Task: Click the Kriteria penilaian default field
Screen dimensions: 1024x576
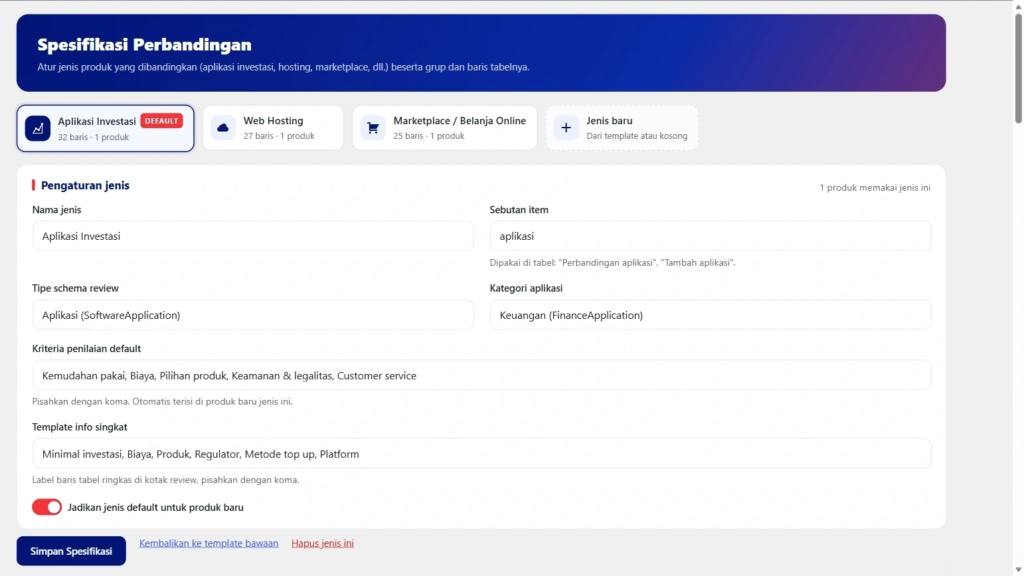Action: (x=482, y=376)
